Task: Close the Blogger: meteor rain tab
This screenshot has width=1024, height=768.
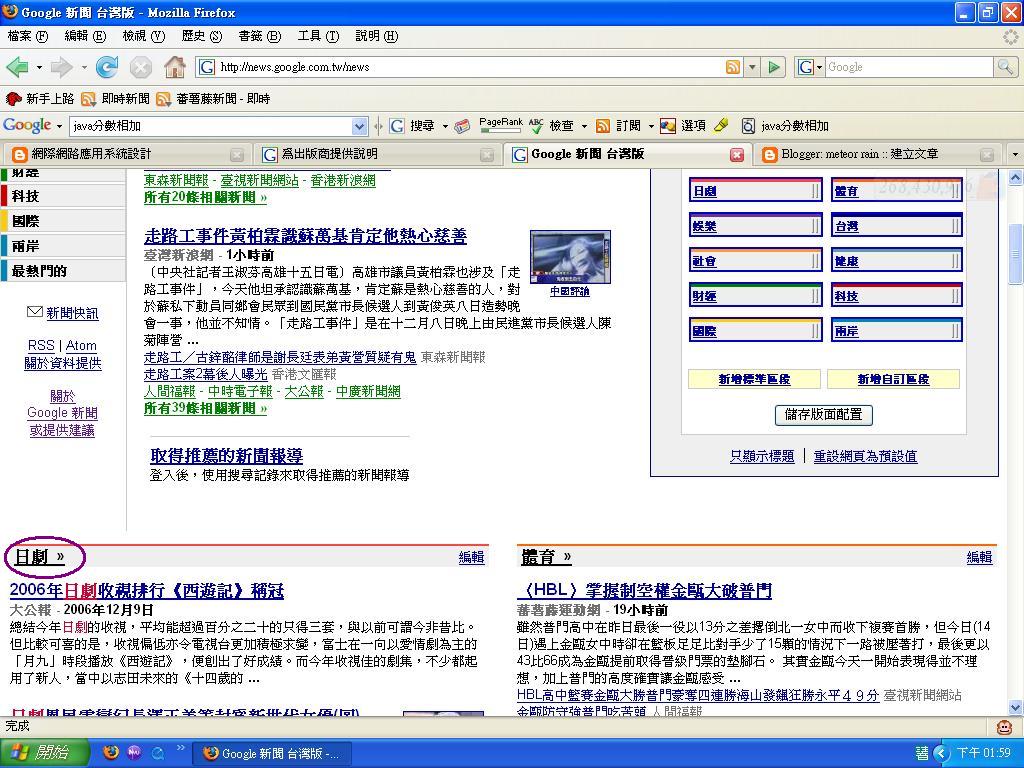Action: 987,155
